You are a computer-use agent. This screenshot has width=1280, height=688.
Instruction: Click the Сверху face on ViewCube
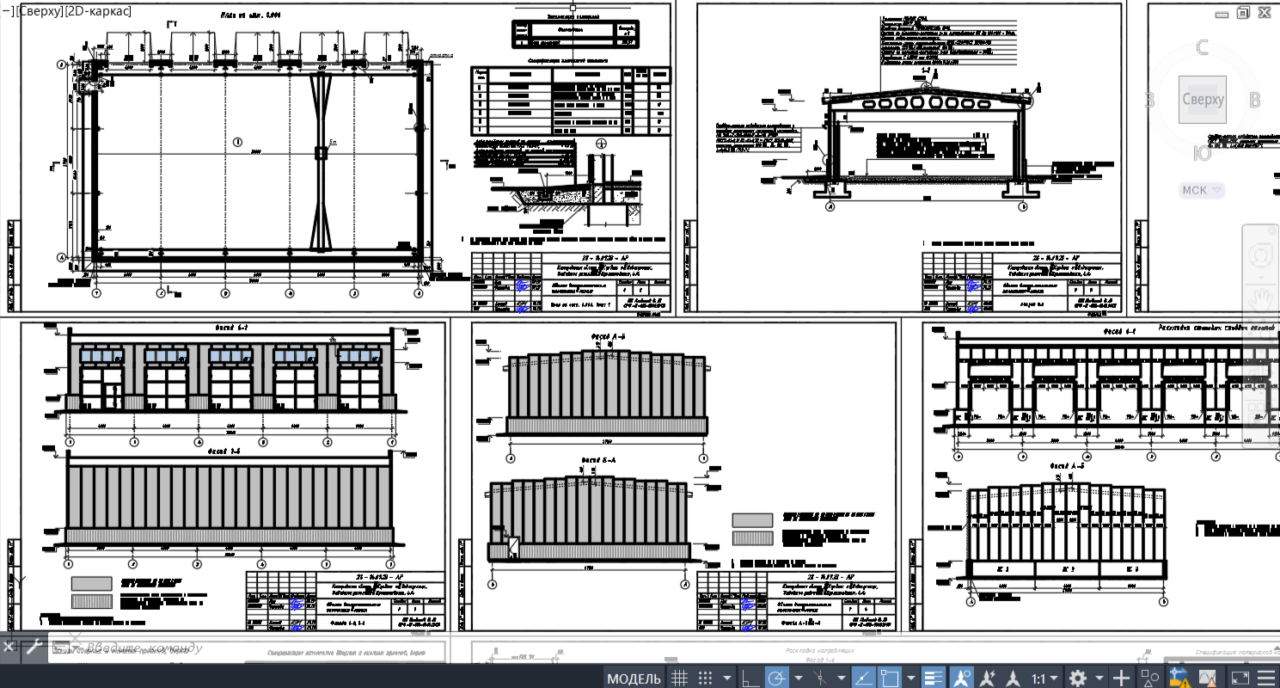[1202, 100]
